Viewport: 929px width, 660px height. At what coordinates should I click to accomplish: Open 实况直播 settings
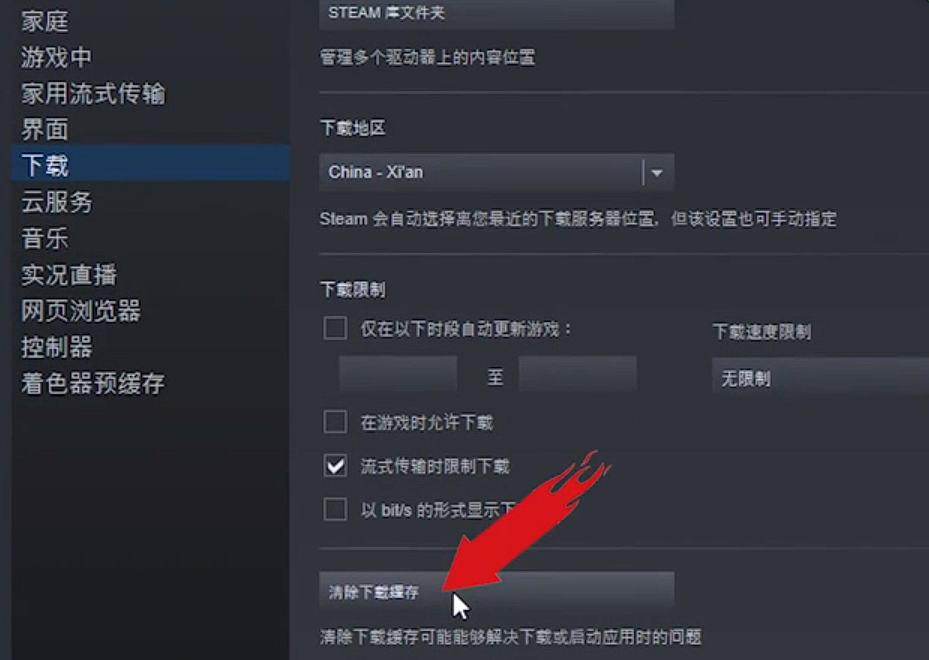[x=69, y=275]
